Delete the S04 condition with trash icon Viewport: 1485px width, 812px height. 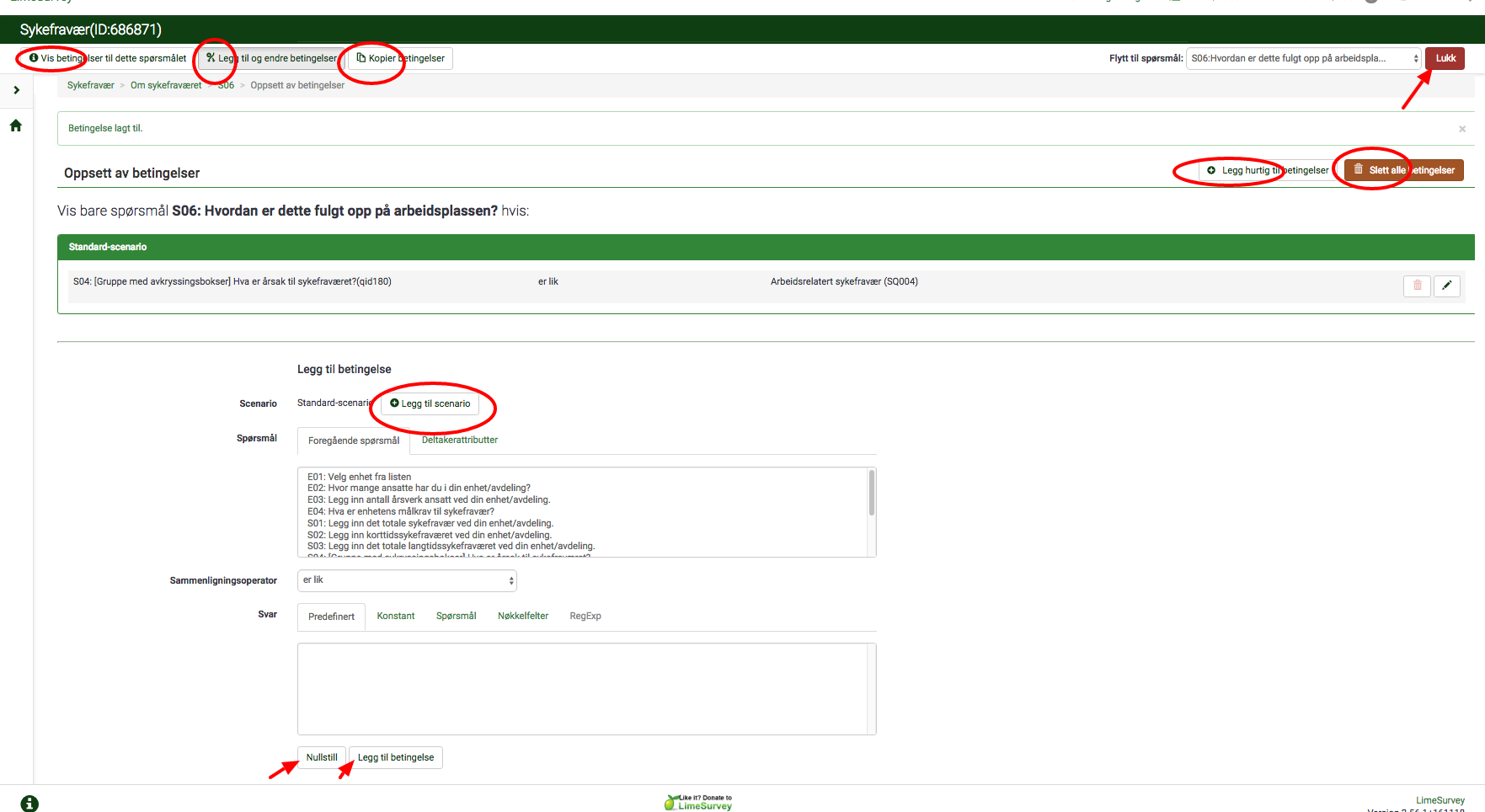pyautogui.click(x=1417, y=286)
